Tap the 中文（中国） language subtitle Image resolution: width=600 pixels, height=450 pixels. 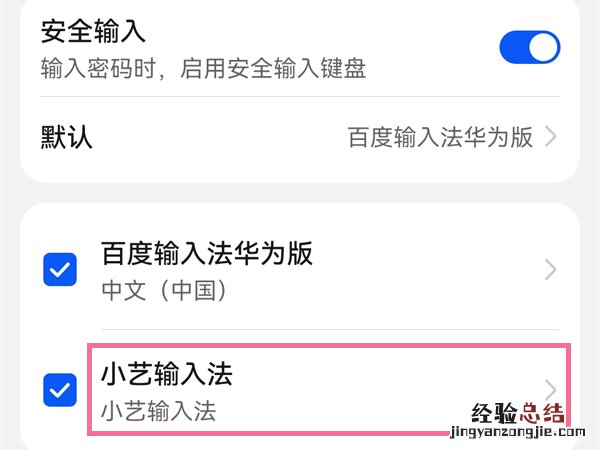166,290
